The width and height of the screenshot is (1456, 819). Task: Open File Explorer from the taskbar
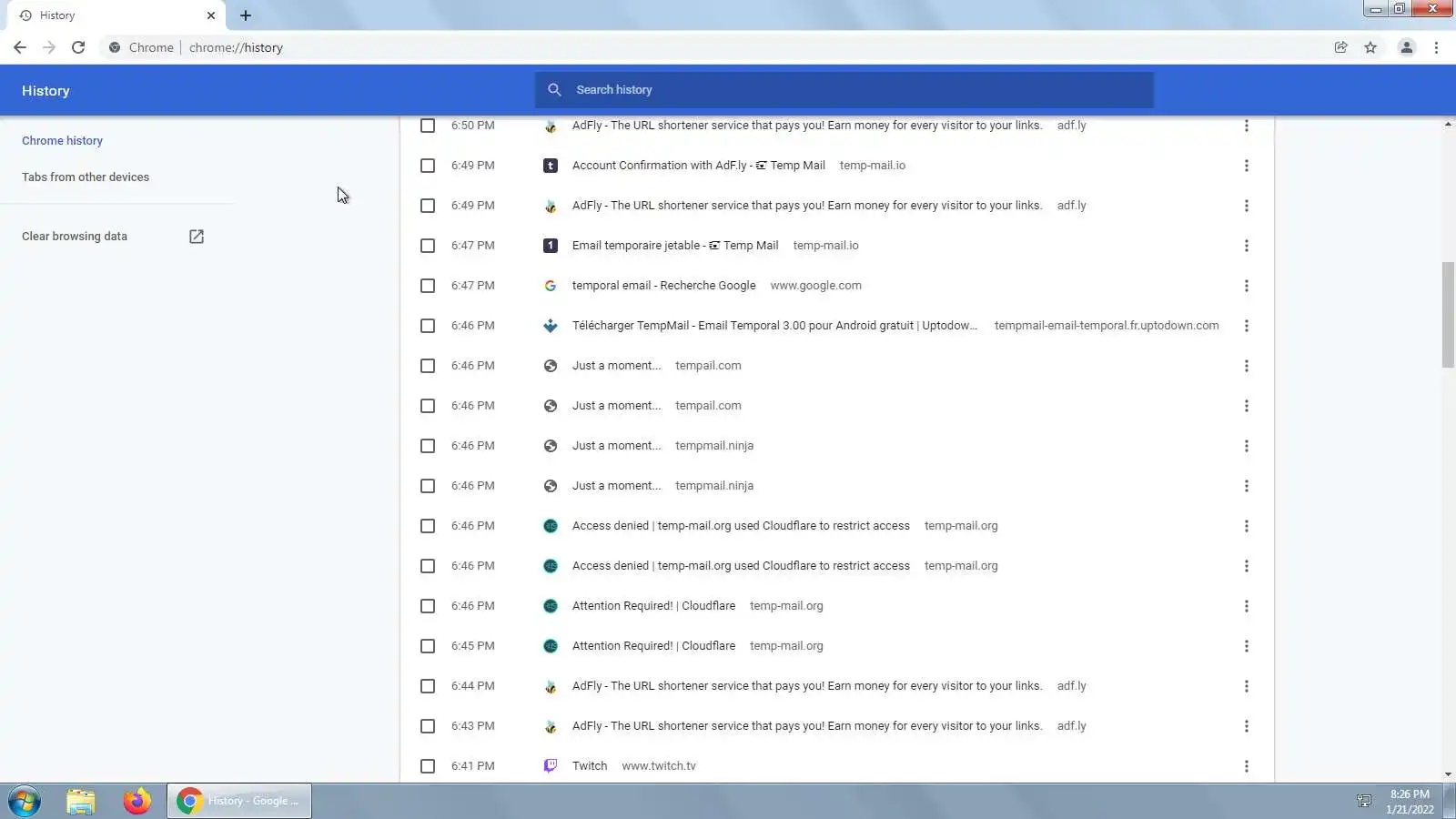tap(81, 801)
